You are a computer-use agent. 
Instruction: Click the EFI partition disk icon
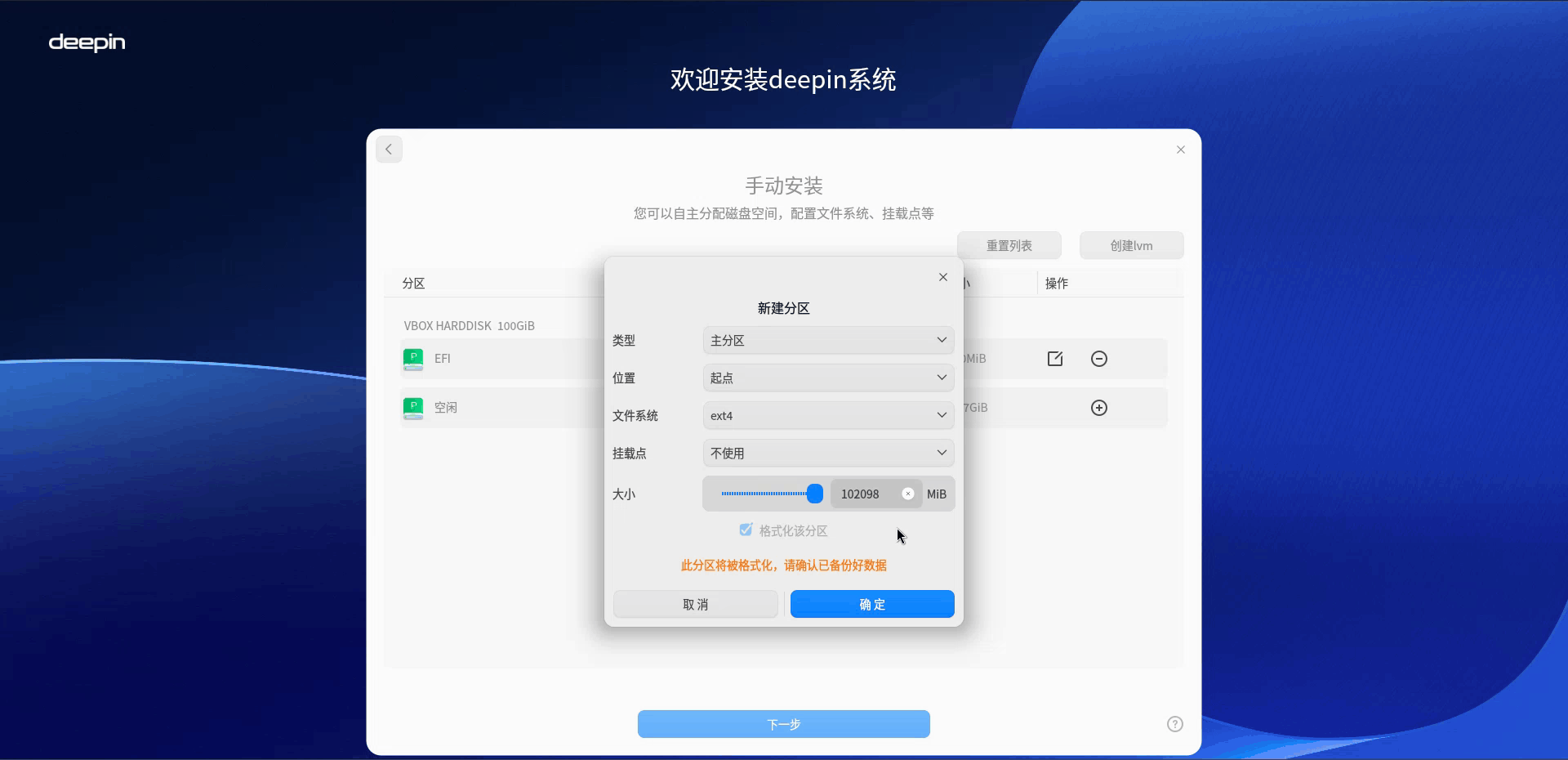click(x=413, y=359)
